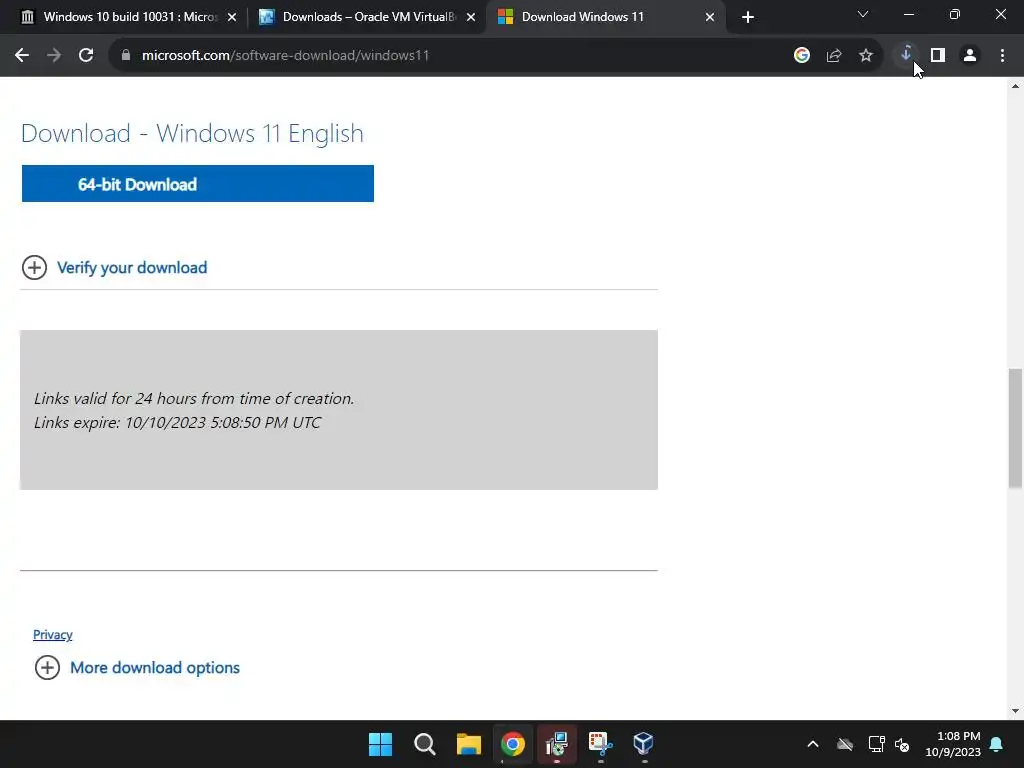The image size is (1024, 768).
Task: Show hidden system tray icons
Action: (813, 744)
